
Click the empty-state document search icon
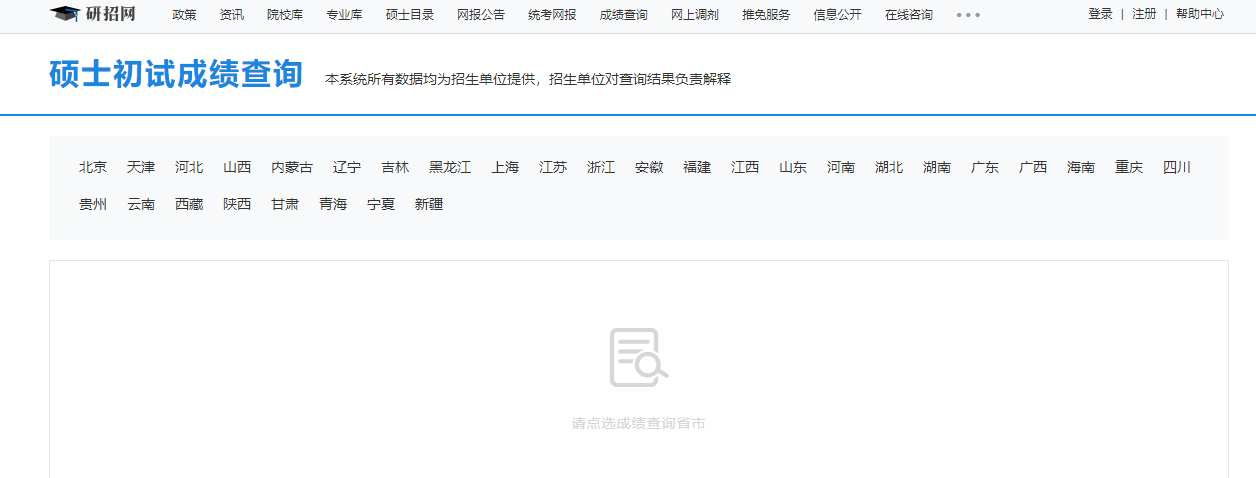(x=638, y=357)
